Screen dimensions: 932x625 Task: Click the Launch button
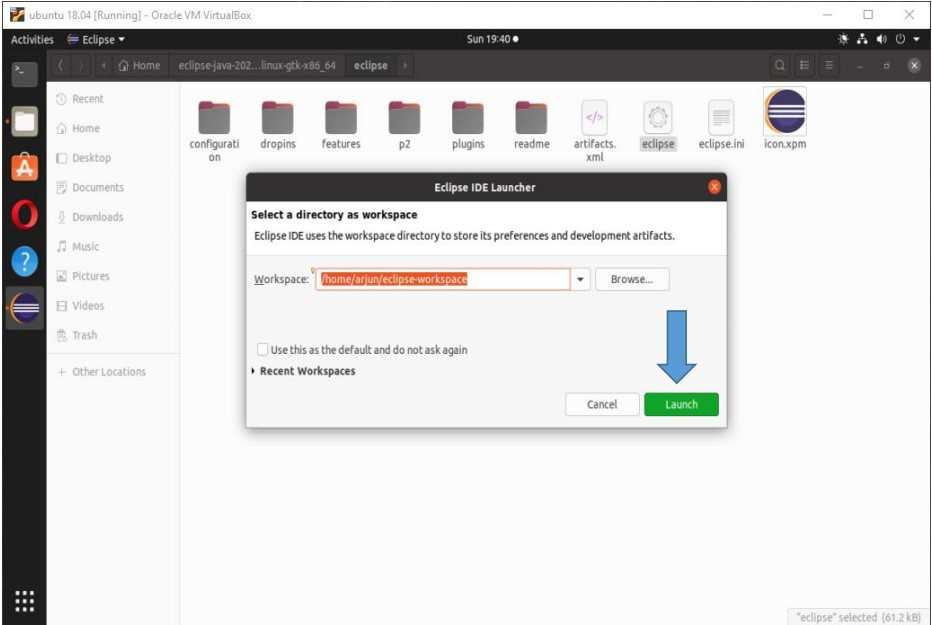coord(681,405)
